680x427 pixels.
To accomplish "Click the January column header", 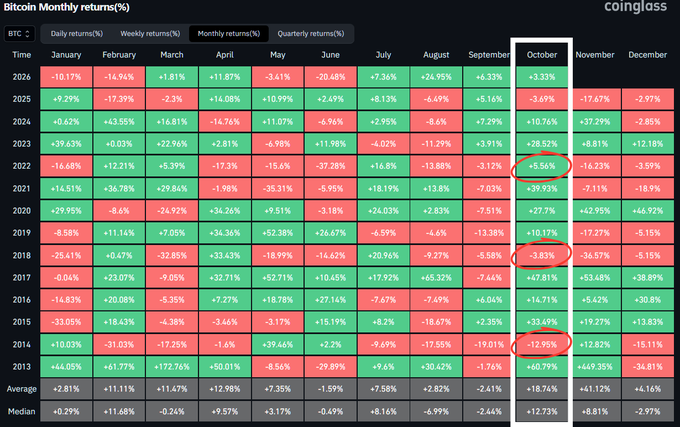I will 66,55.
